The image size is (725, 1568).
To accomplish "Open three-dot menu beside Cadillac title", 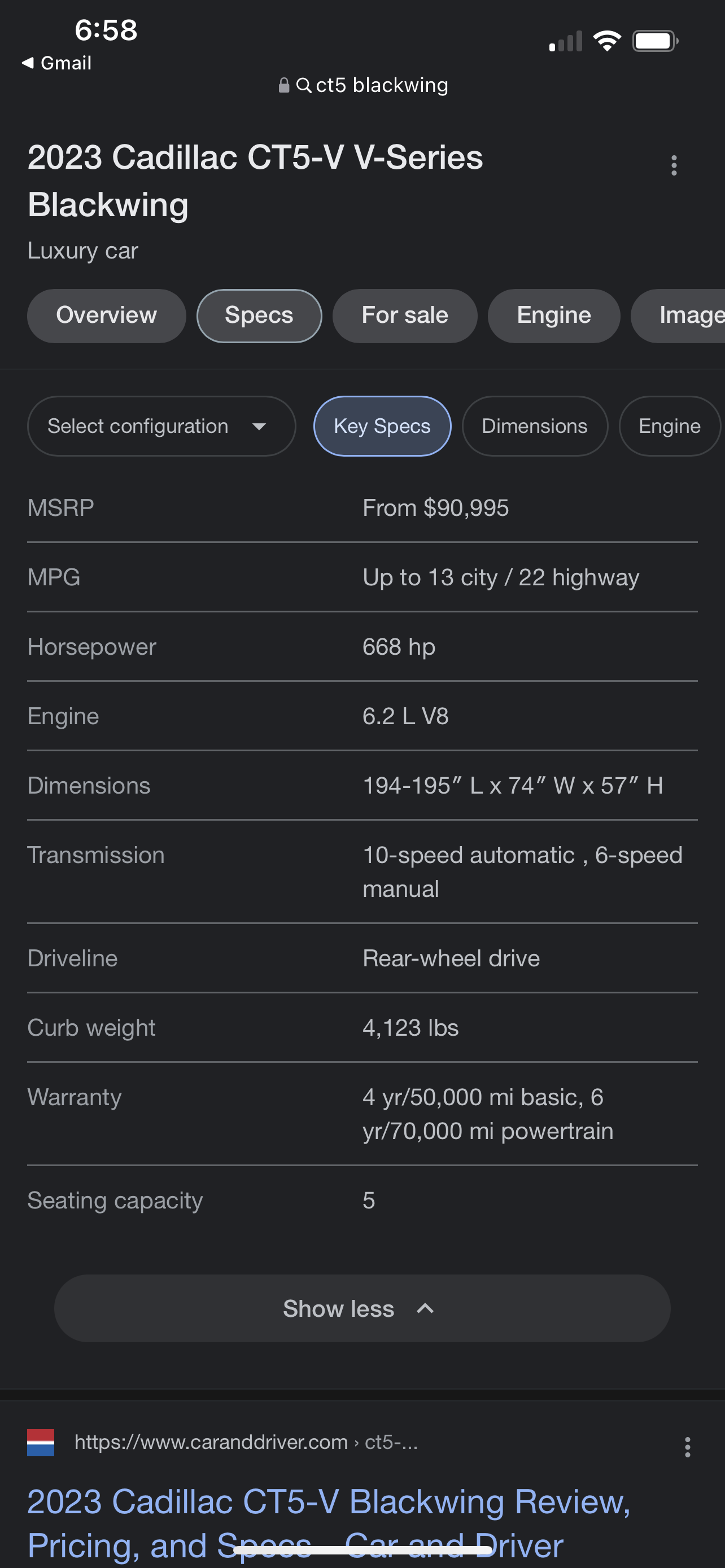I will (x=673, y=165).
